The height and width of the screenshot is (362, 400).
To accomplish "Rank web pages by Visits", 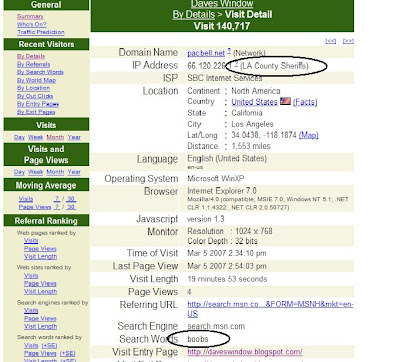I will 31,241.
